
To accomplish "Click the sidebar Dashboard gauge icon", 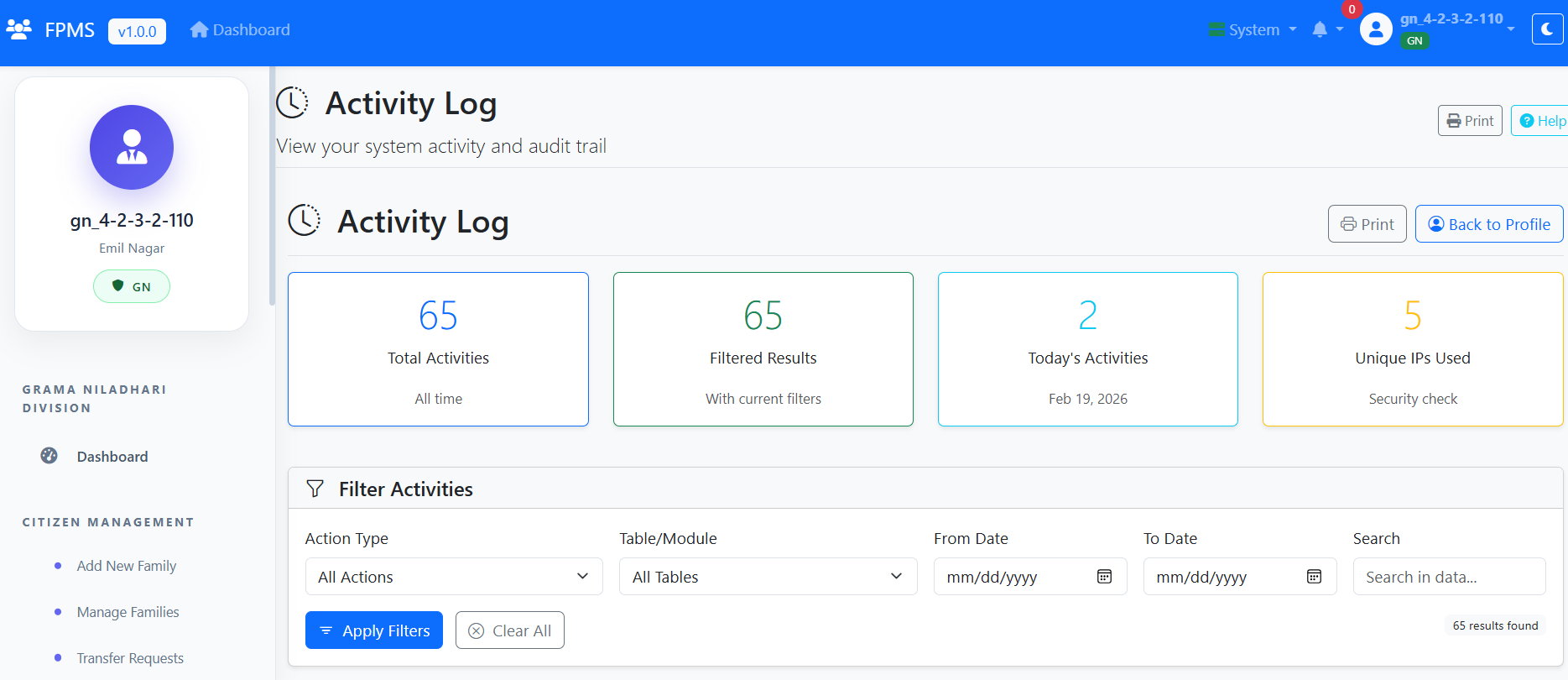I will pos(49,456).
